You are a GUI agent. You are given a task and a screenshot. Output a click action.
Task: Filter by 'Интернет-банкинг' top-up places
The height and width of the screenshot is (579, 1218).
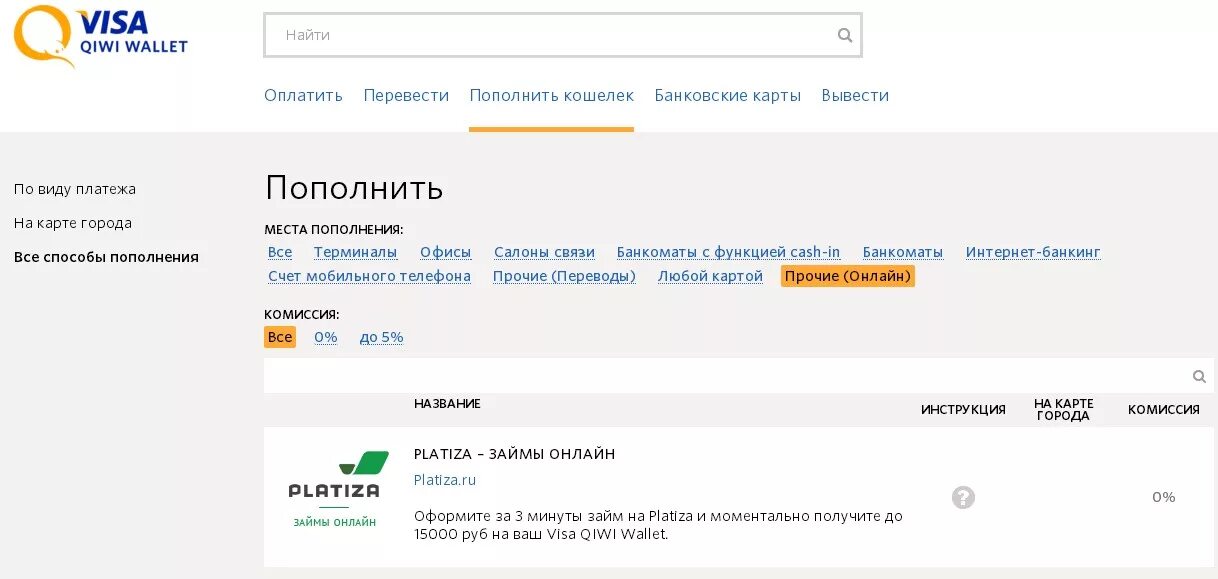pyautogui.click(x=1033, y=252)
